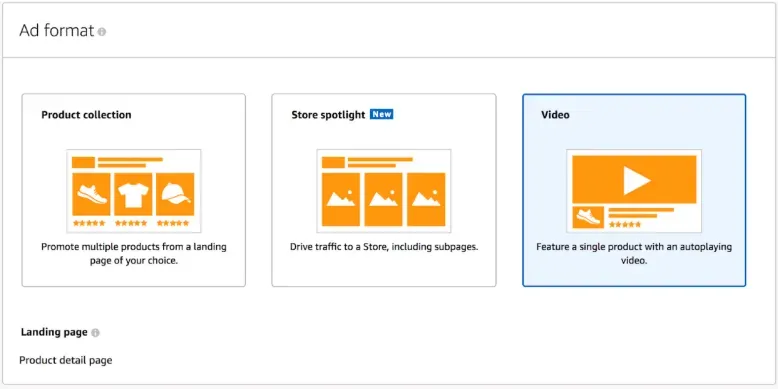Viewport: 778px width, 389px height.
Task: Choose the Store spotlight ad format card
Action: (x=384, y=190)
